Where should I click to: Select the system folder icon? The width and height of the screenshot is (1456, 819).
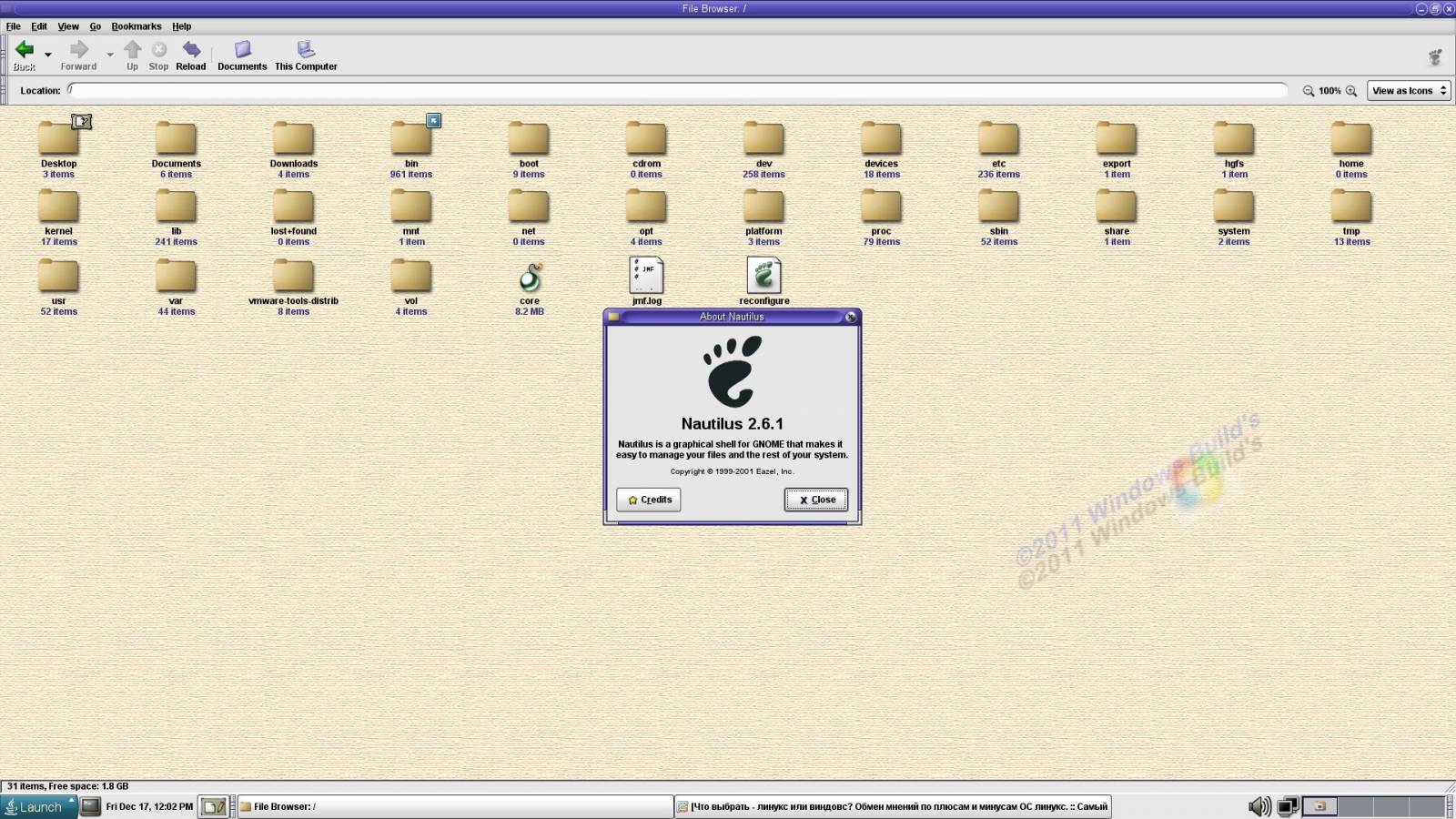1234,206
